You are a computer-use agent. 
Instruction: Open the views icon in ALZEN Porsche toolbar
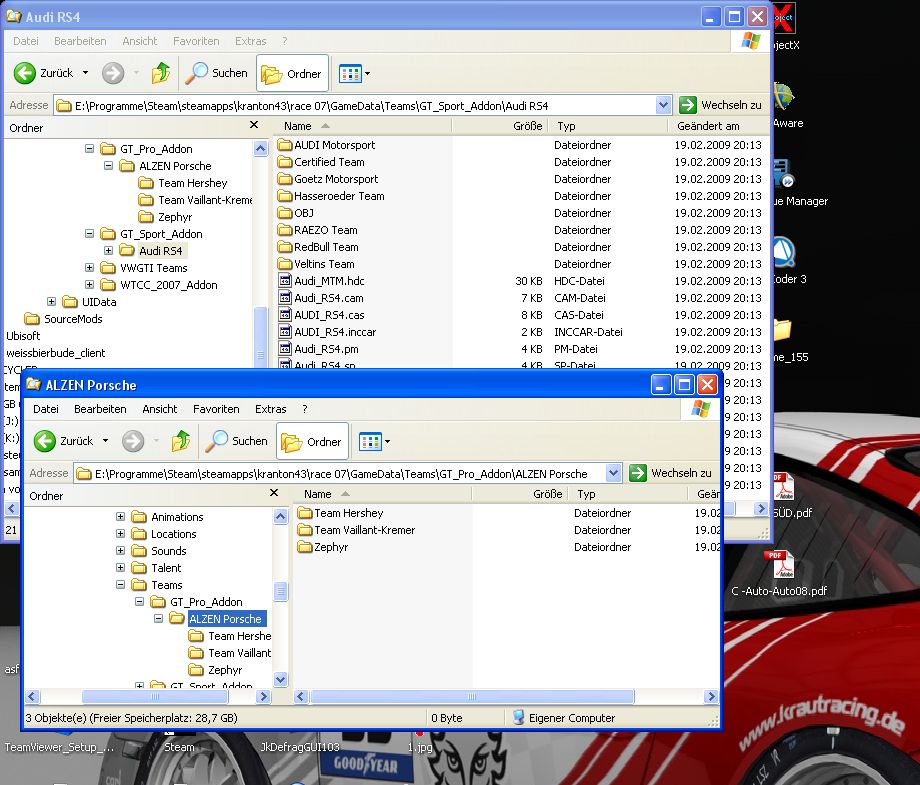pyautogui.click(x=369, y=441)
